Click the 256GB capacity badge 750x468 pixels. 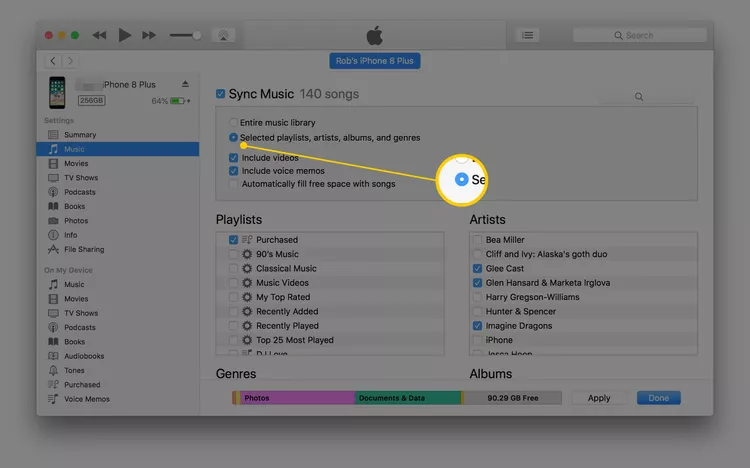91,100
